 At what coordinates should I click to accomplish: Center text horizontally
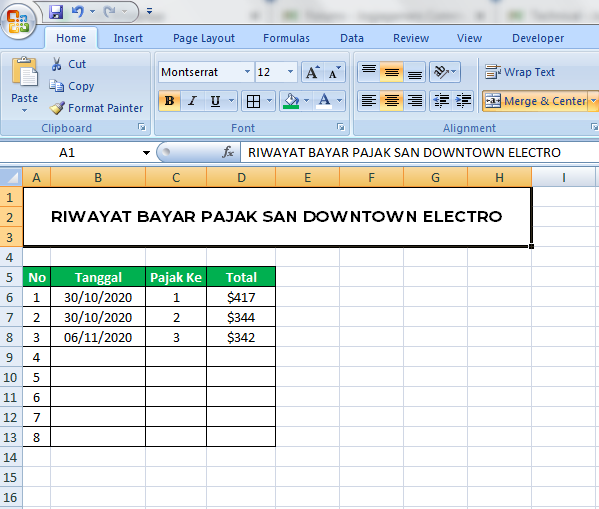coord(392,101)
